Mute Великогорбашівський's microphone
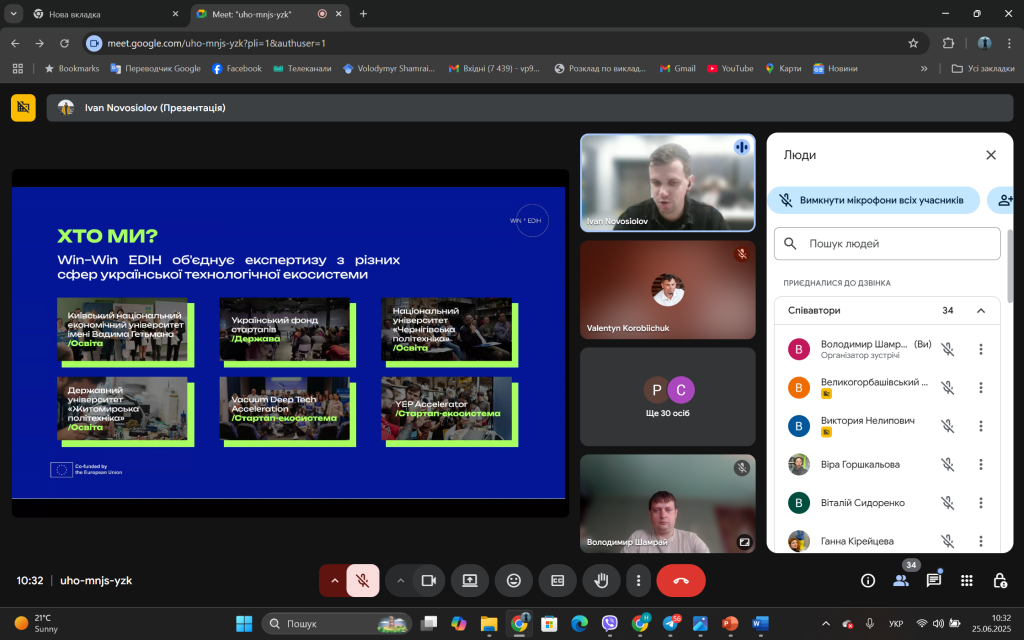Screen dimensions: 1024x640 pos(948,388)
